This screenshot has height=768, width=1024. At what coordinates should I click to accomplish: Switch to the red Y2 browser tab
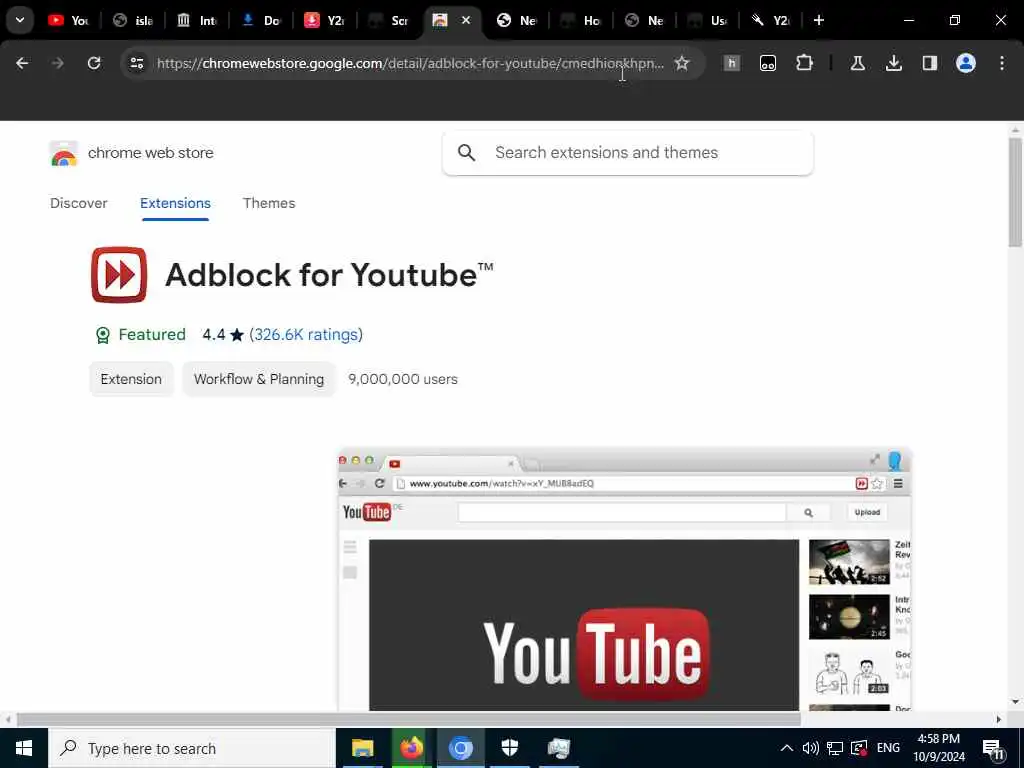[325, 20]
